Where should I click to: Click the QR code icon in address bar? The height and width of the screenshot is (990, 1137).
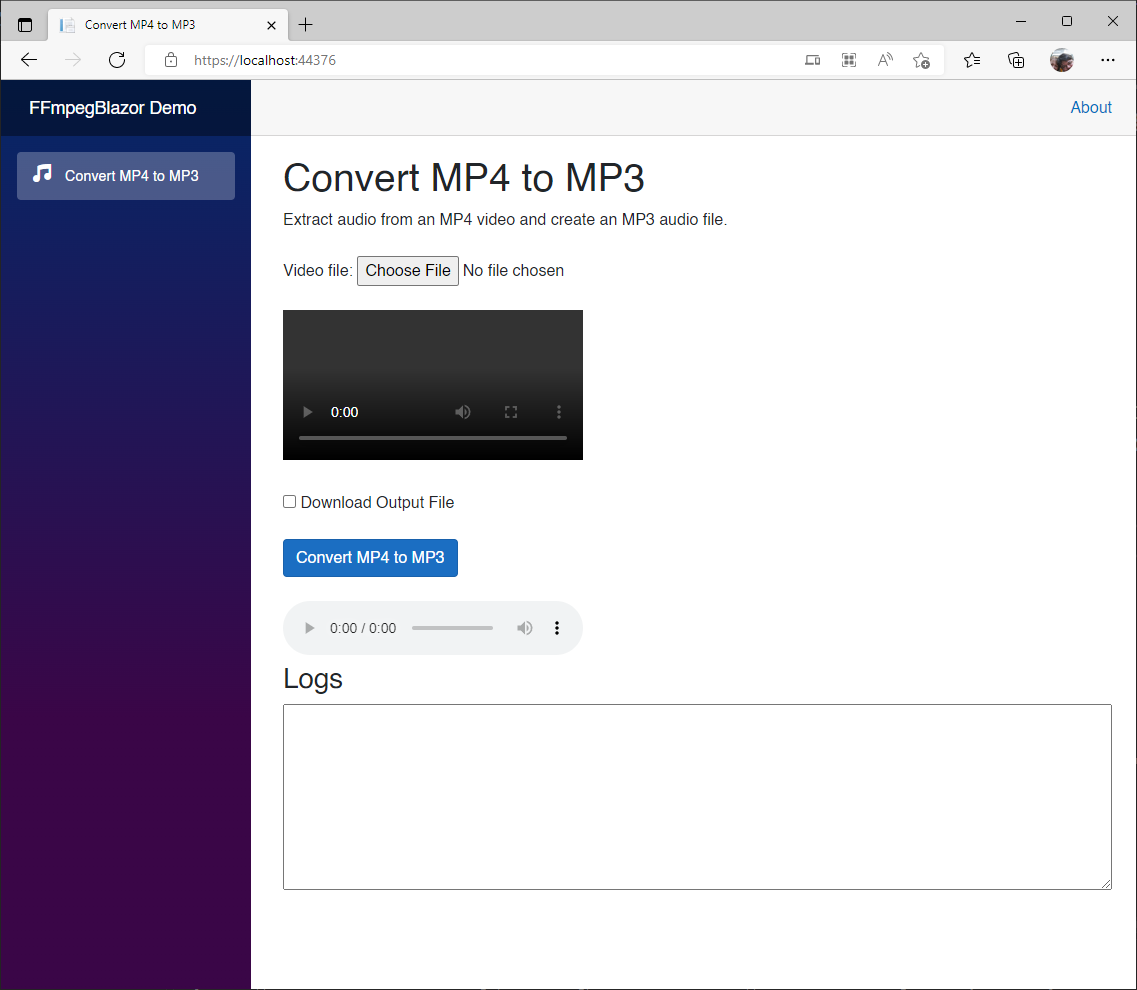pyautogui.click(x=848, y=60)
